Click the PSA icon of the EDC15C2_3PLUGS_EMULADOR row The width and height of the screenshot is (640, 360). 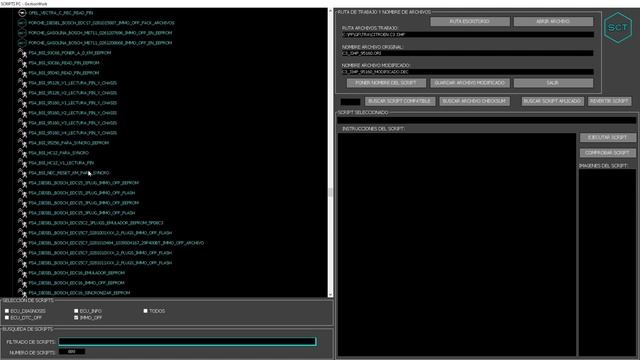click(22, 223)
